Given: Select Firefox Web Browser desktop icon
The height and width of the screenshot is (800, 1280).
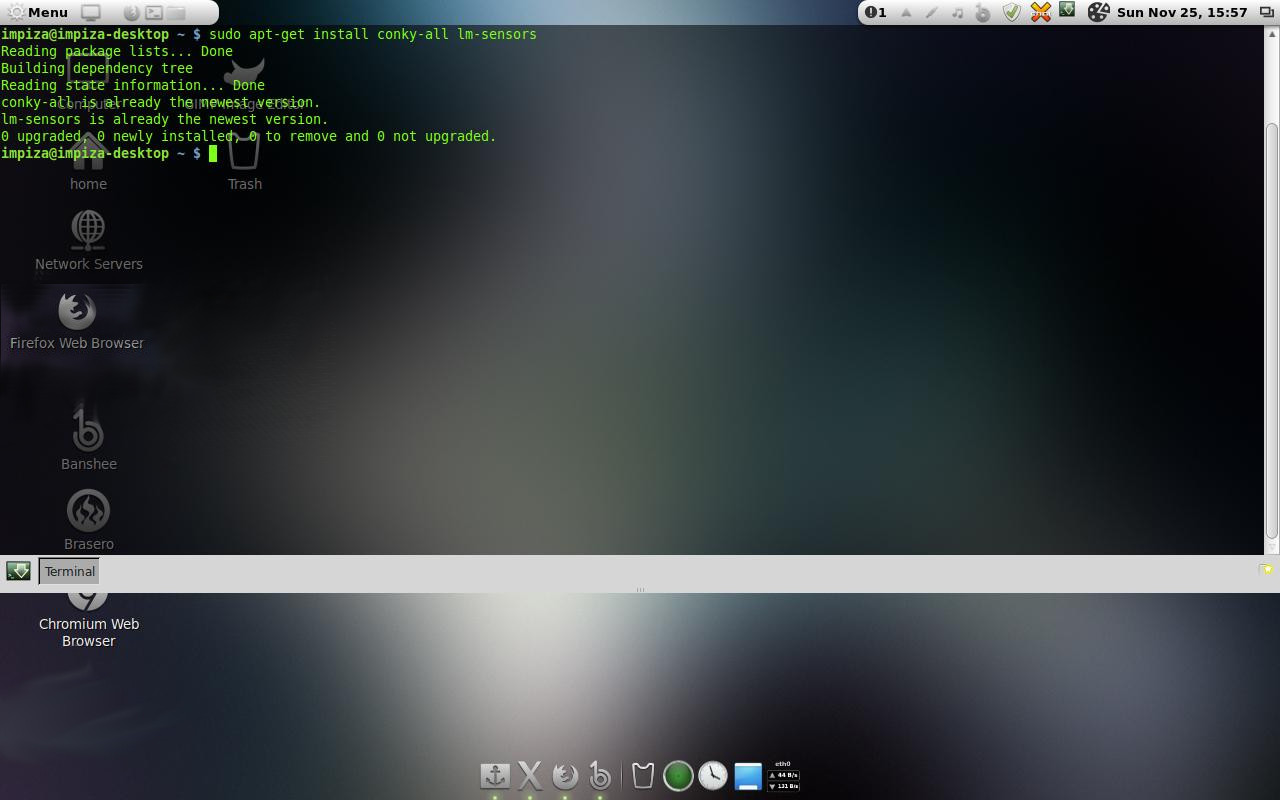Looking at the screenshot, I should [x=77, y=320].
